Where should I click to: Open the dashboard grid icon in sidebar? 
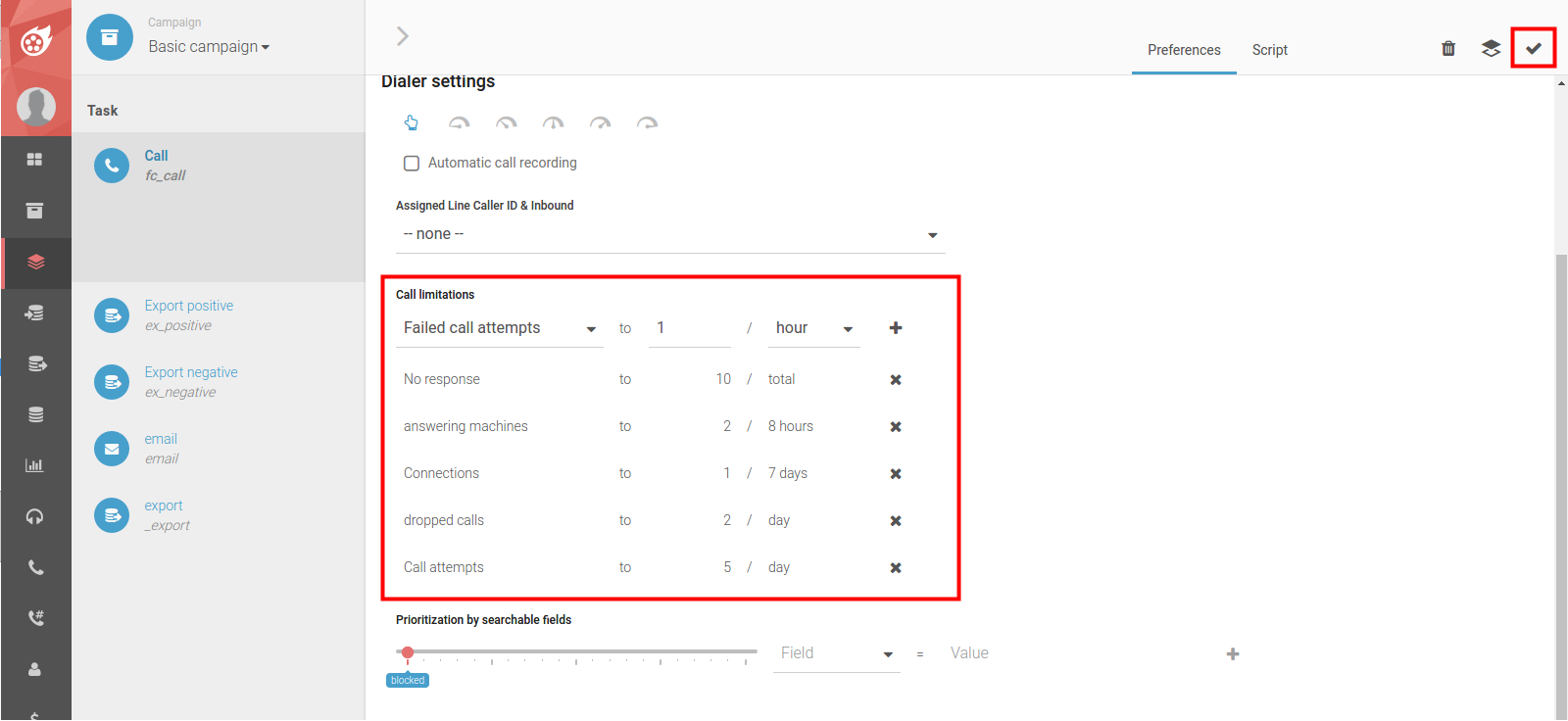coord(35,160)
